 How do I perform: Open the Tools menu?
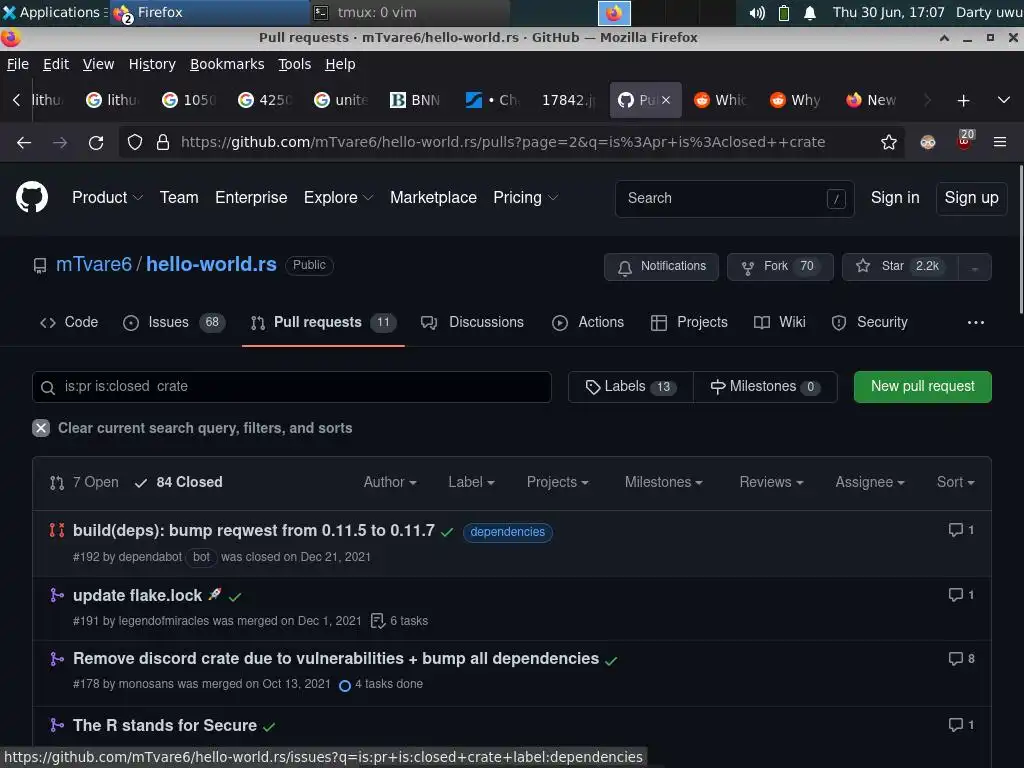pyautogui.click(x=295, y=64)
